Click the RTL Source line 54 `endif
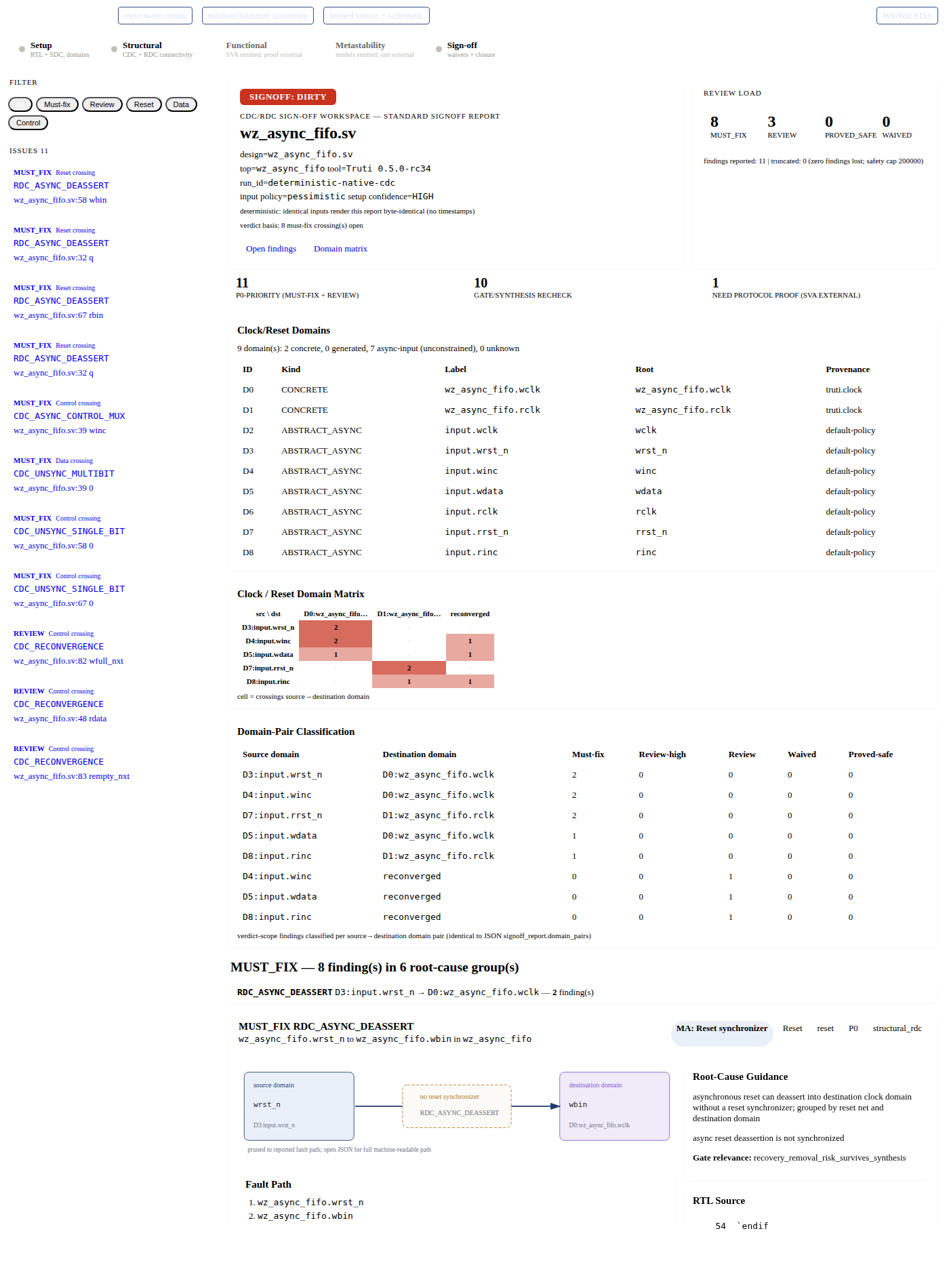 pyautogui.click(x=742, y=1226)
